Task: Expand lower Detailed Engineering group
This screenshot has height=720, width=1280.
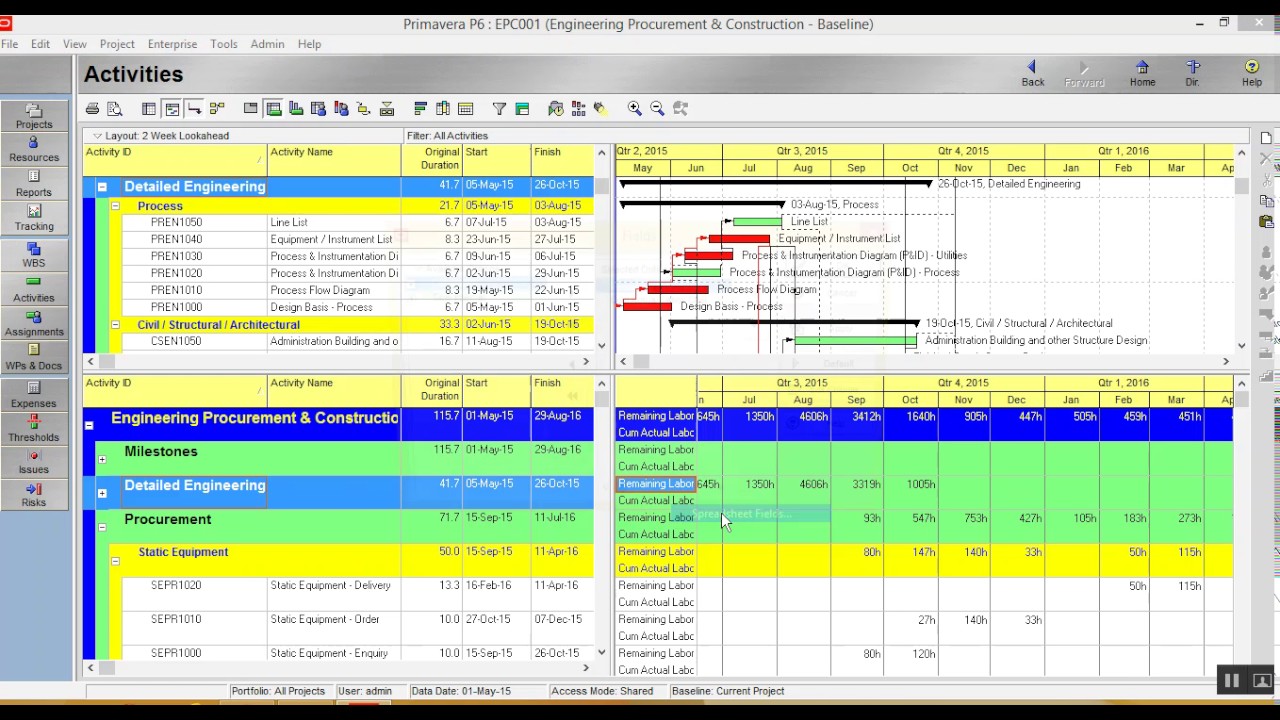Action: tap(102, 493)
